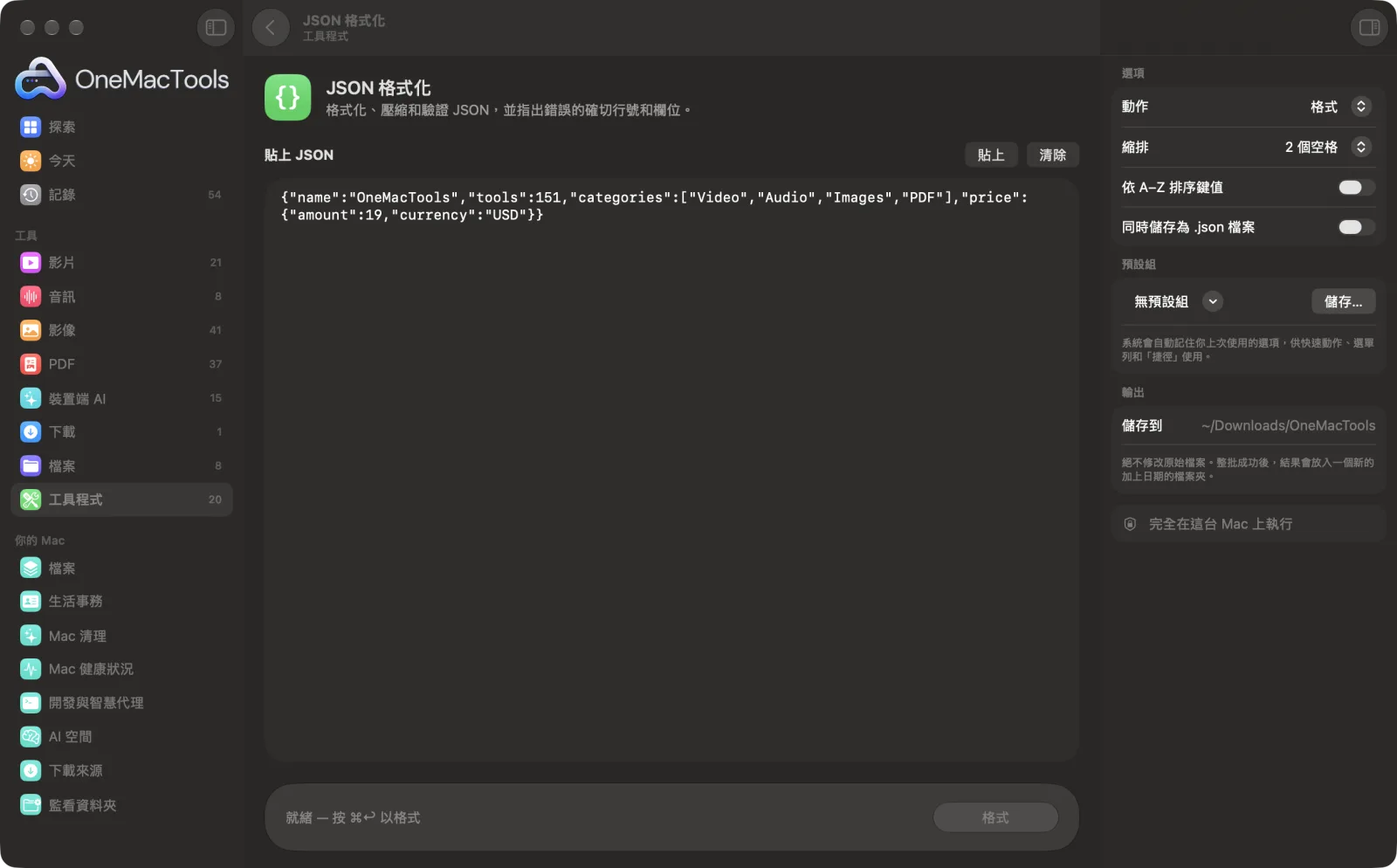Click the ~/Downloads/OneMacTools save path
This screenshot has height=868, width=1397.
(1288, 426)
